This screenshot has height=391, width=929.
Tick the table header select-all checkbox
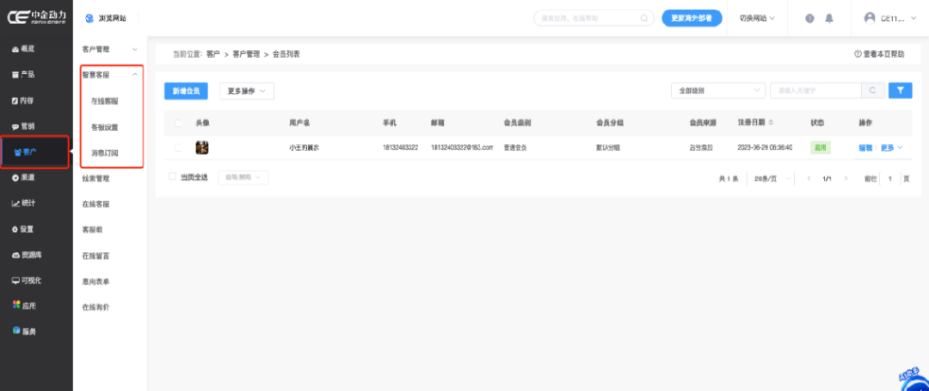coord(178,123)
